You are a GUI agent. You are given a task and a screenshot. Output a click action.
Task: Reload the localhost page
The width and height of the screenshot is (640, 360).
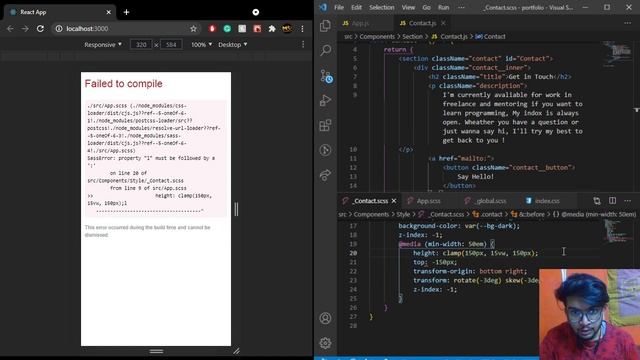pyautogui.click(x=40, y=29)
